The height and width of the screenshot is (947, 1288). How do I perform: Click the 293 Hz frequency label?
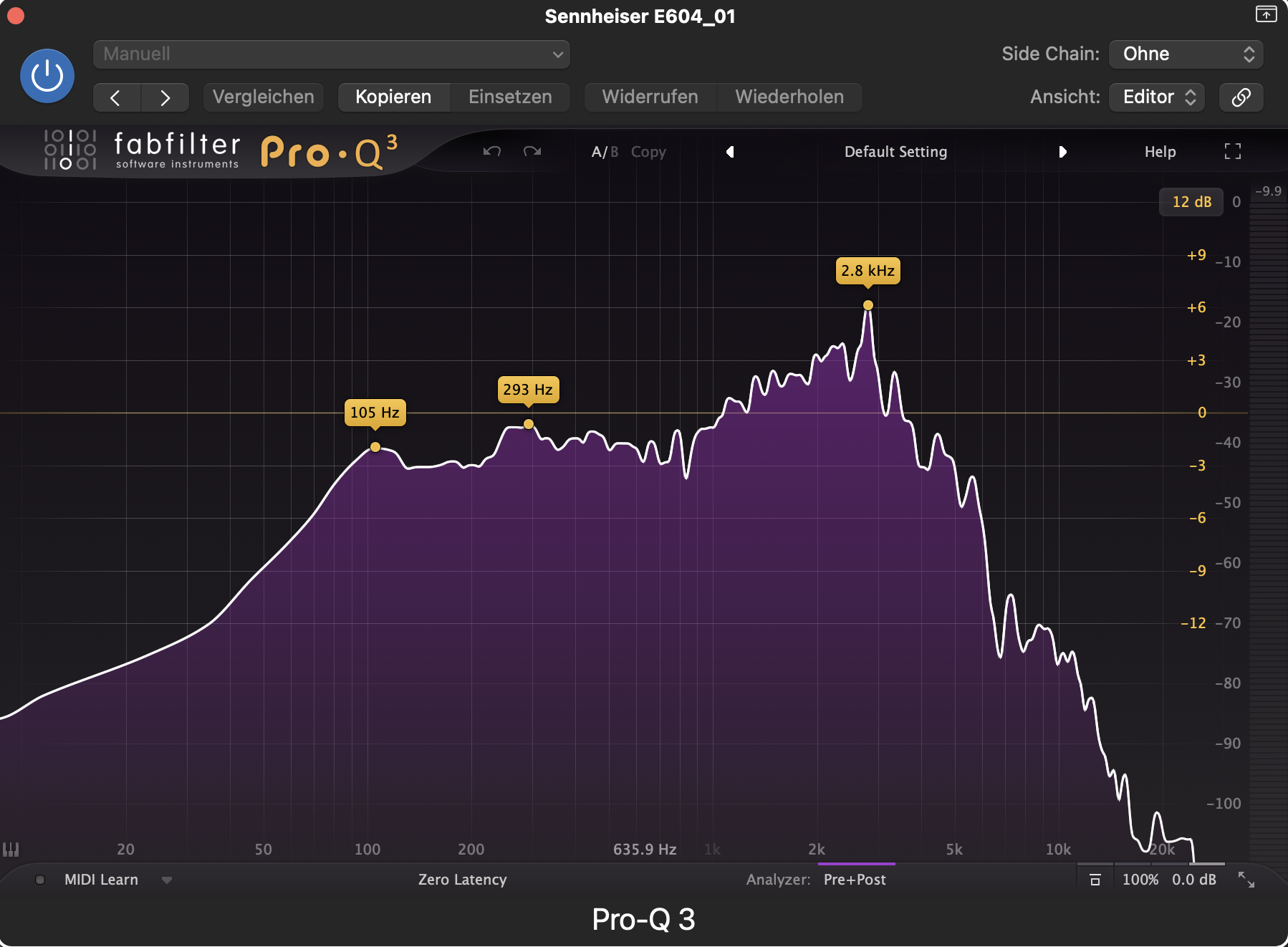pyautogui.click(x=528, y=390)
